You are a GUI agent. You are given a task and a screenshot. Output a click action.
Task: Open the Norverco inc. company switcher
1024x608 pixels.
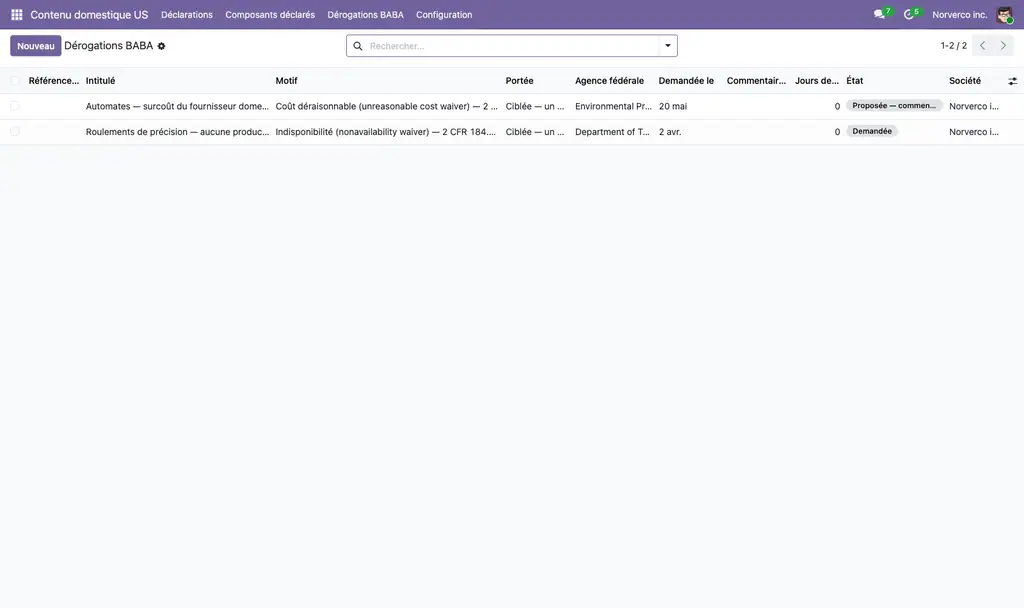(x=959, y=14)
